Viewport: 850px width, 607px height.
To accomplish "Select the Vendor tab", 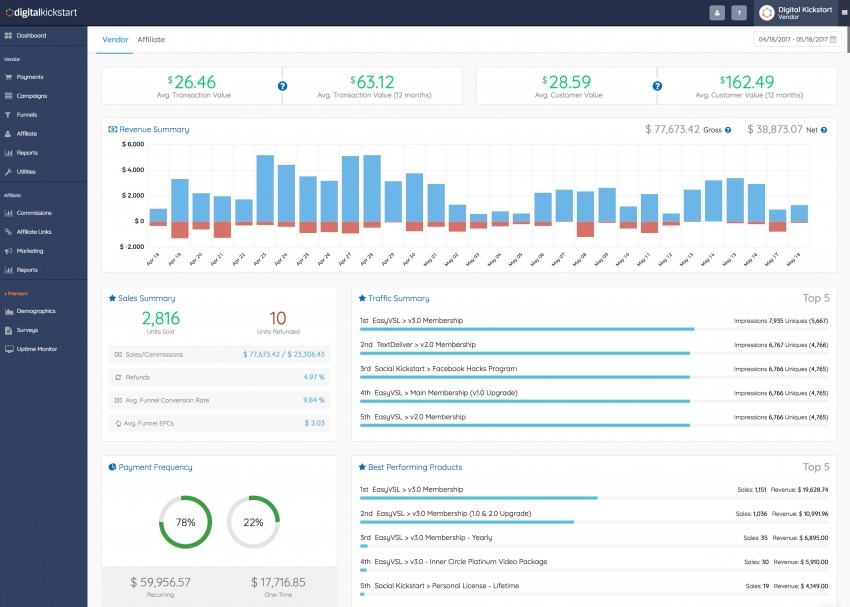I will 114,40.
